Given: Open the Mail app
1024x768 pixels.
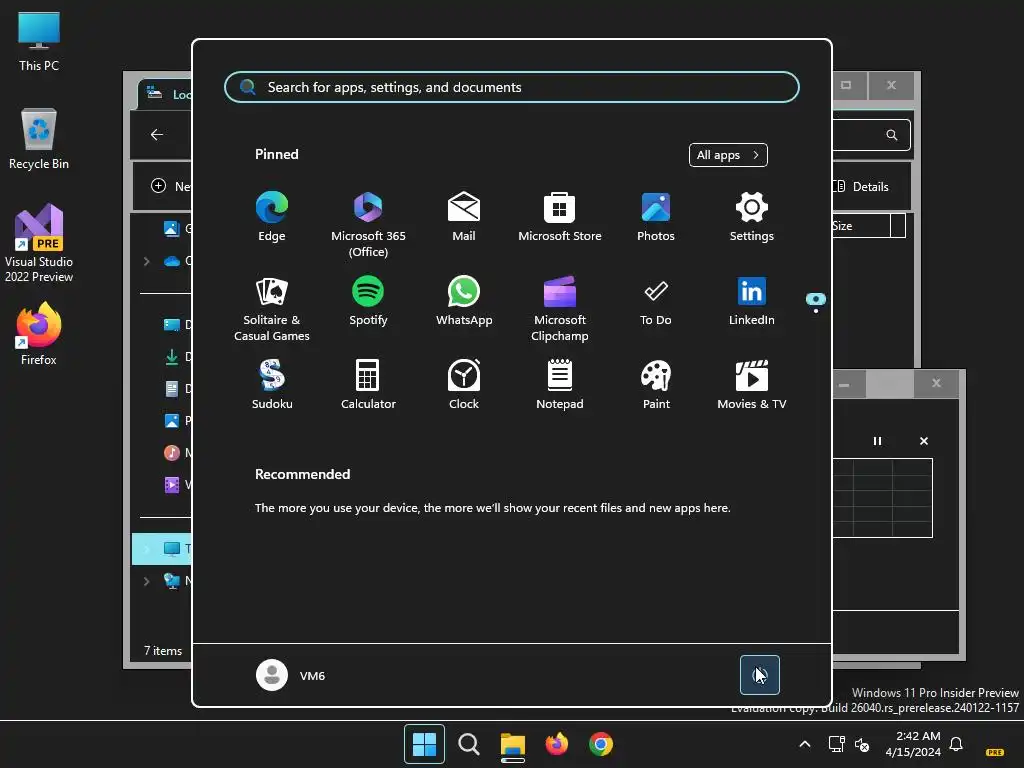Looking at the screenshot, I should point(464,216).
